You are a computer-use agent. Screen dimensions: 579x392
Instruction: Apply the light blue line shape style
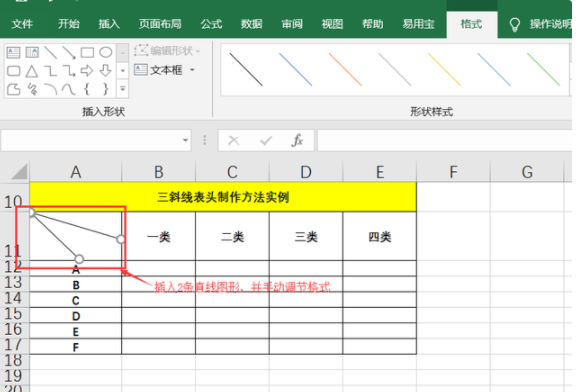494,69
